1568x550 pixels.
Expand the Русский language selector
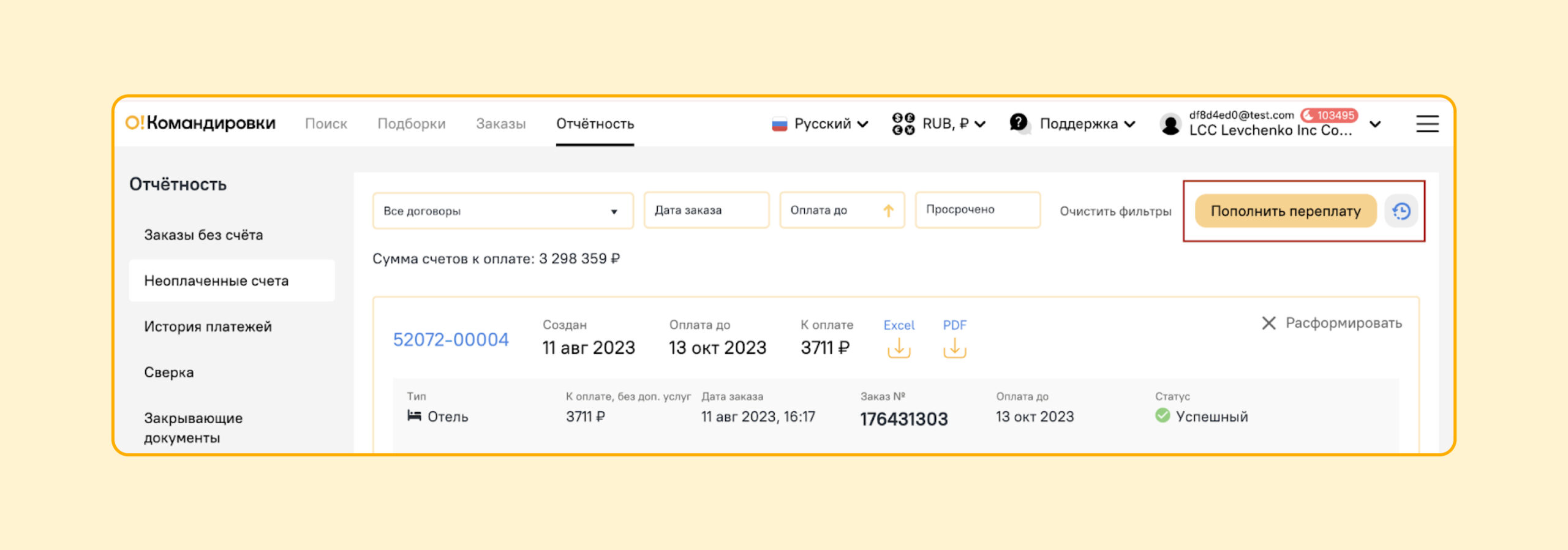(821, 124)
